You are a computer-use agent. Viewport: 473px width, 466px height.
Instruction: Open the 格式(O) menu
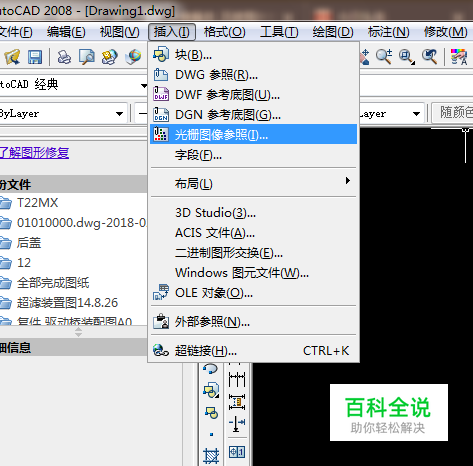[x=225, y=32]
